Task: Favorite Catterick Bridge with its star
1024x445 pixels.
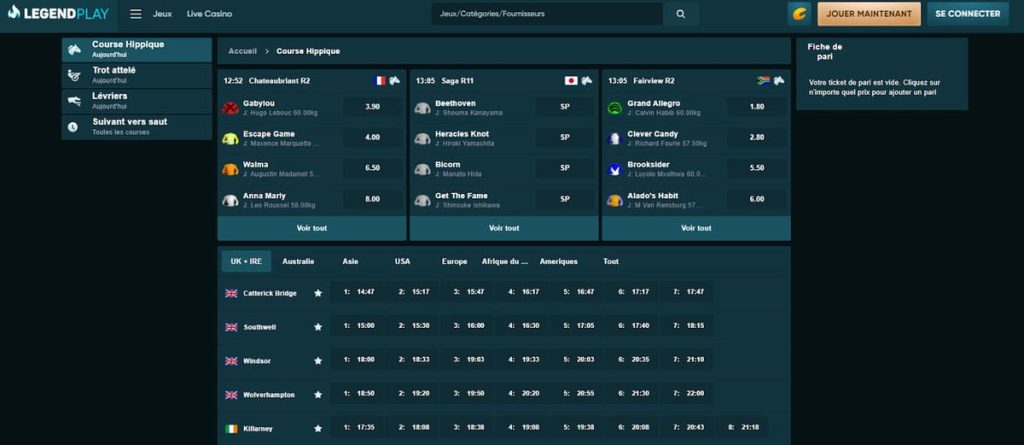Action: [x=318, y=293]
